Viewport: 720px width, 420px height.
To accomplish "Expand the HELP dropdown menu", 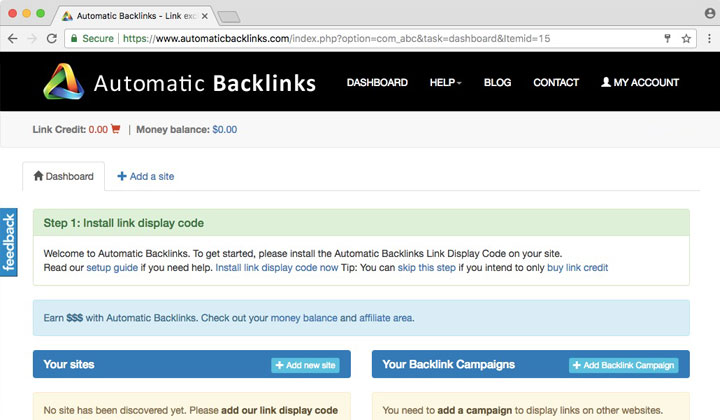I will [x=445, y=83].
